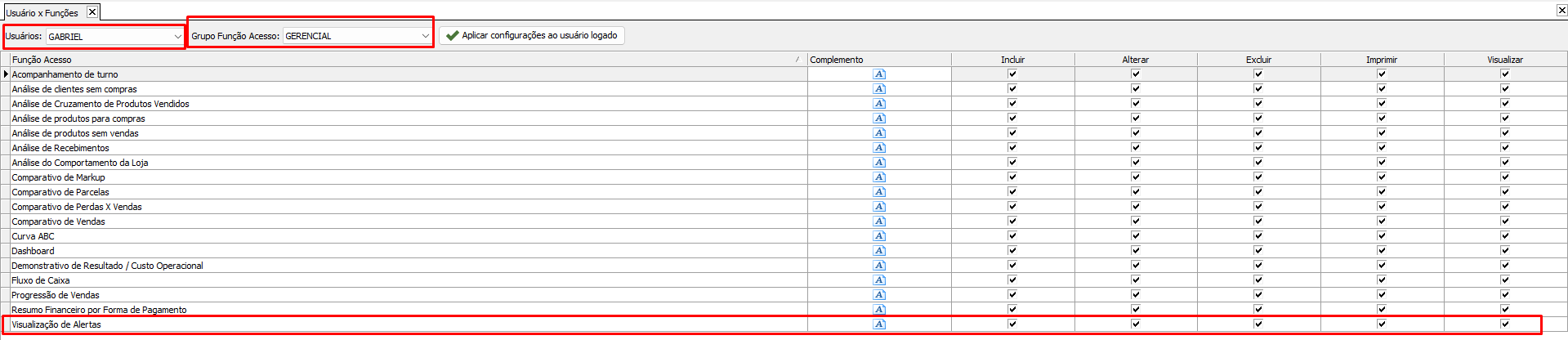Open Complemento icon for Fluxo de Caixa

click(x=879, y=280)
